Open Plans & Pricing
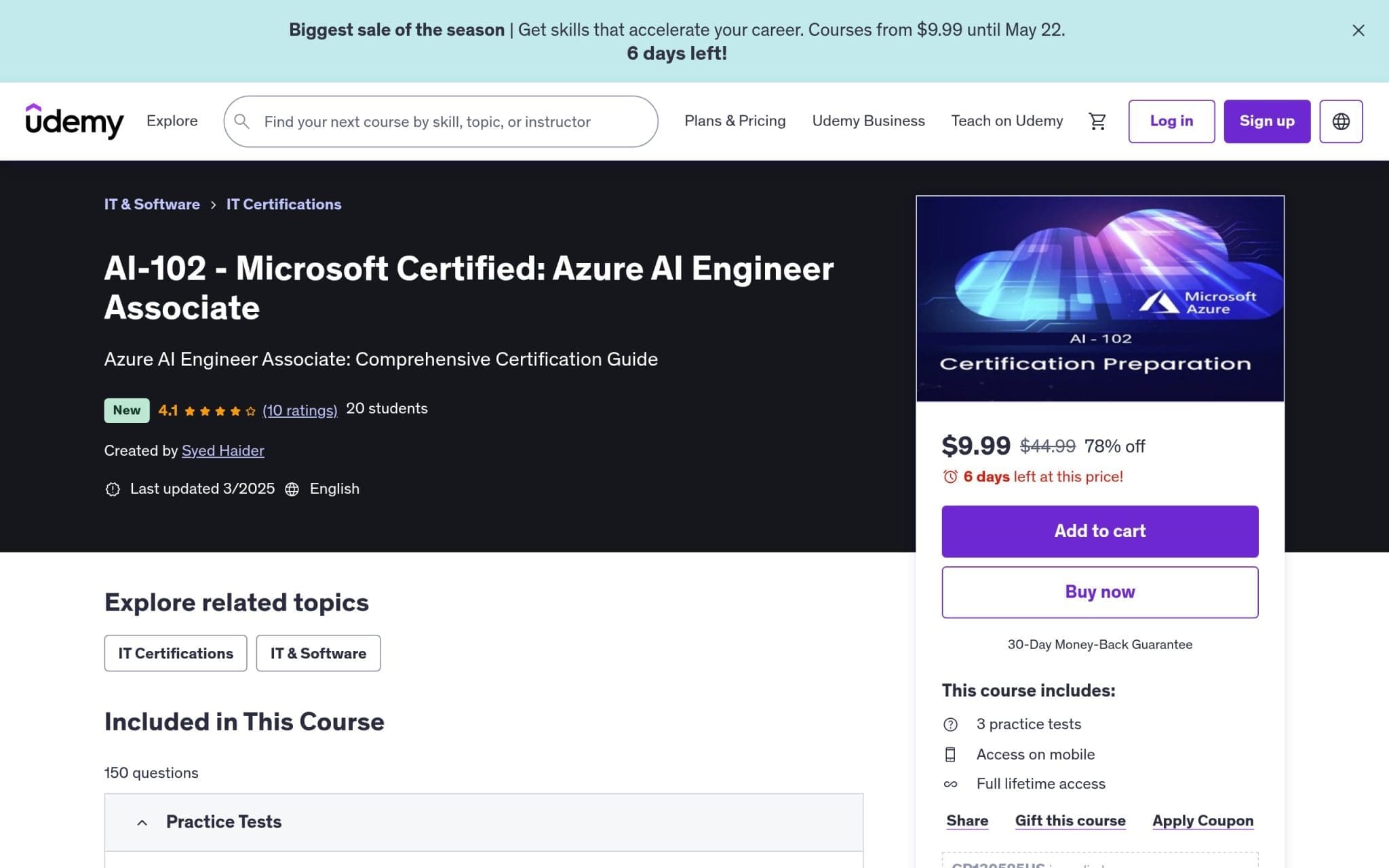The image size is (1389, 868). [x=735, y=121]
